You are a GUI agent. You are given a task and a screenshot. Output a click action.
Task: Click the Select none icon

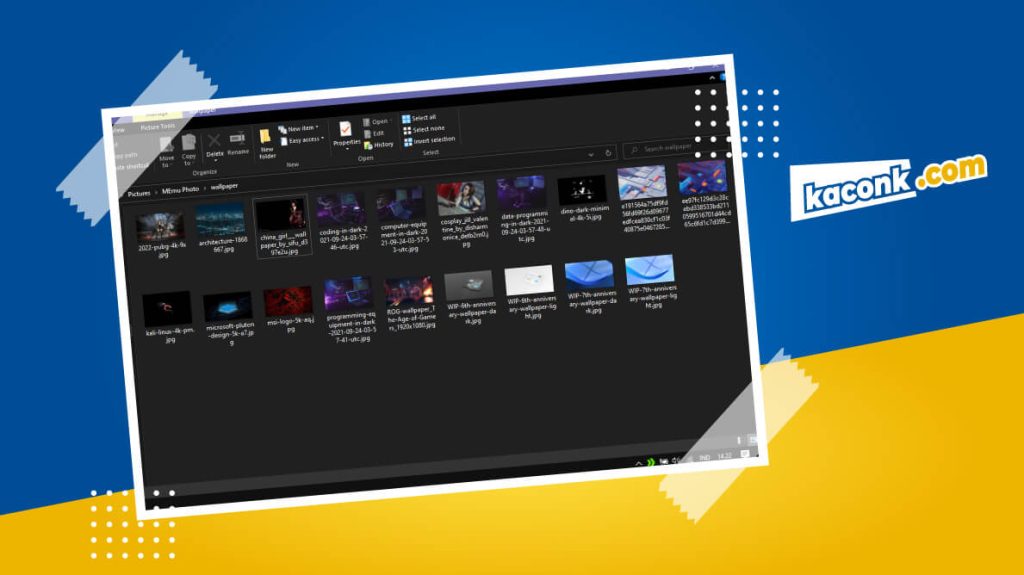[x=407, y=130]
